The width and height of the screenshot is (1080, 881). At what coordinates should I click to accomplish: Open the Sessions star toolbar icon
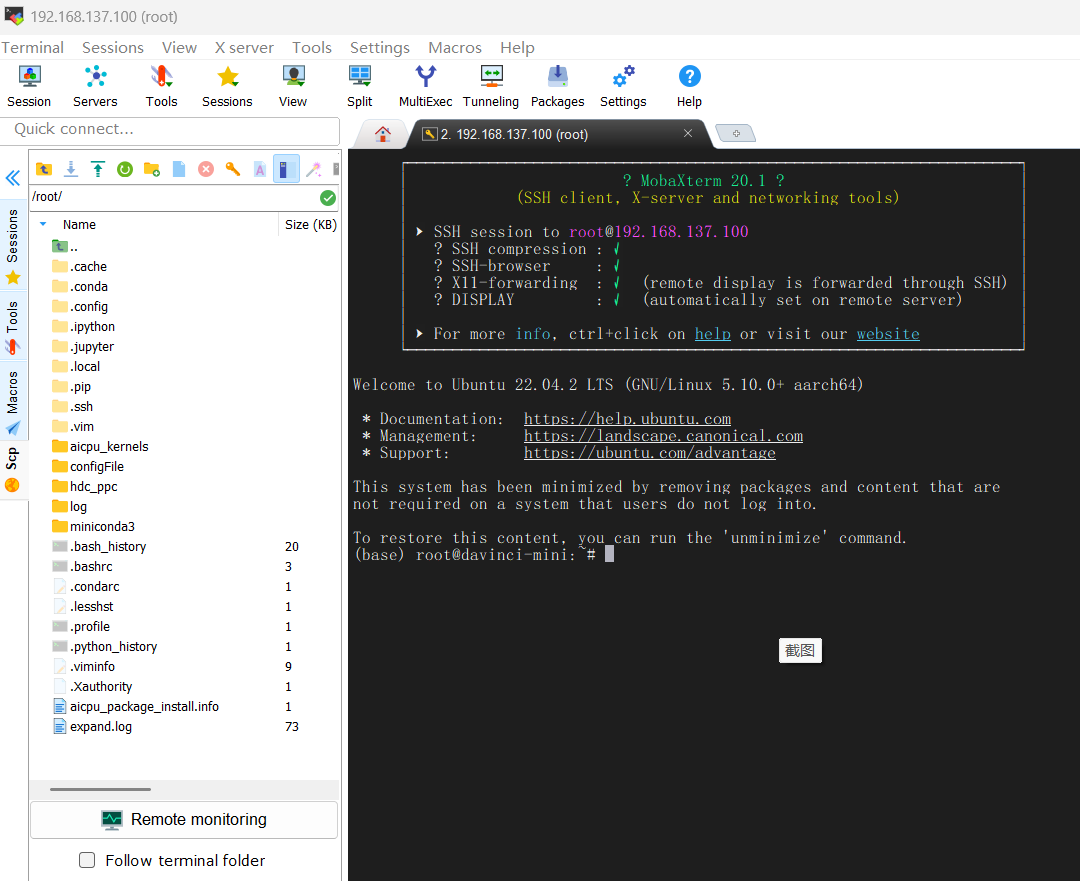click(x=227, y=87)
